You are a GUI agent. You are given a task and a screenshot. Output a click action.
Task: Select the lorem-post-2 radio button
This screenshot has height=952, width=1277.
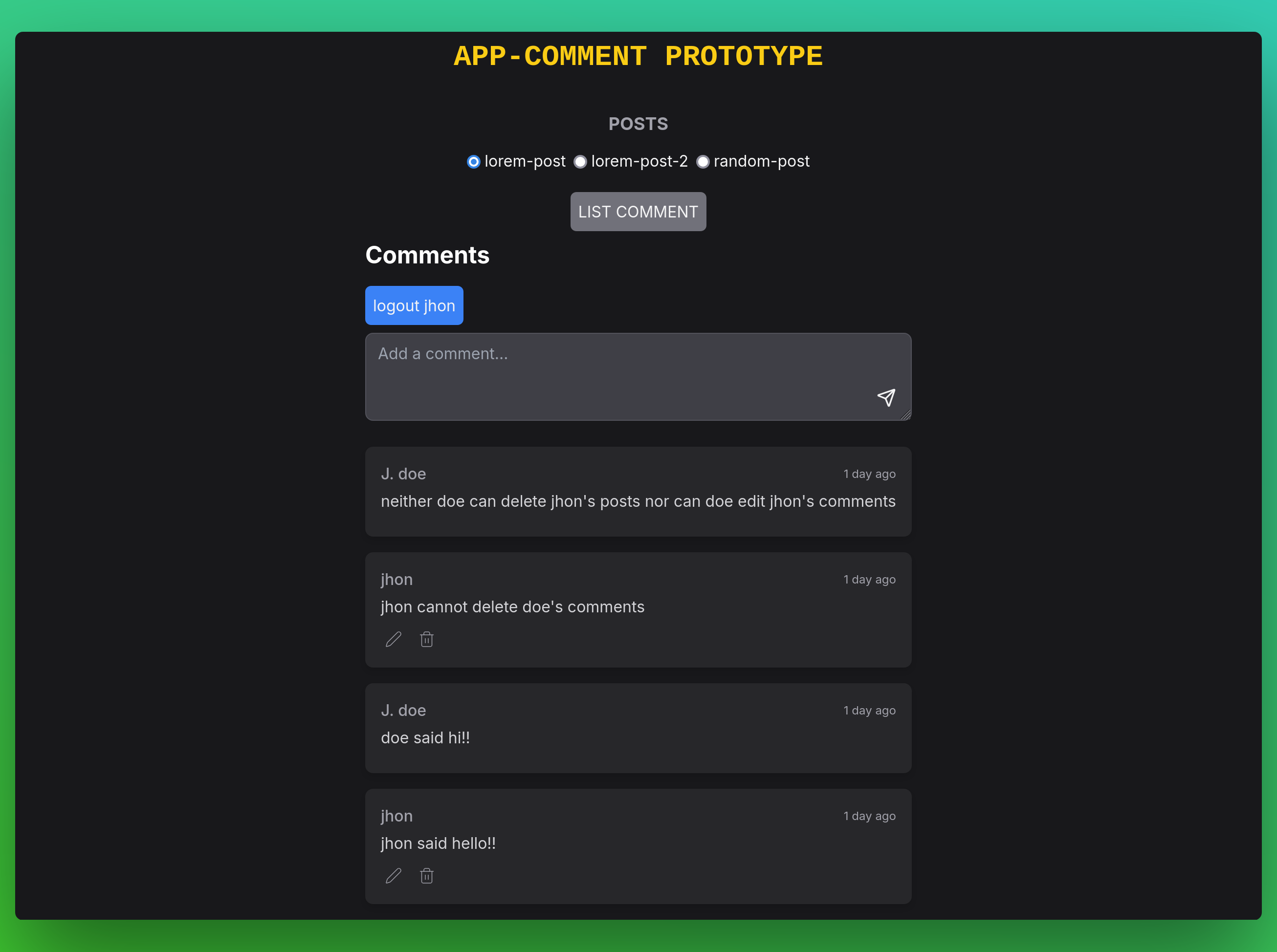pos(580,161)
